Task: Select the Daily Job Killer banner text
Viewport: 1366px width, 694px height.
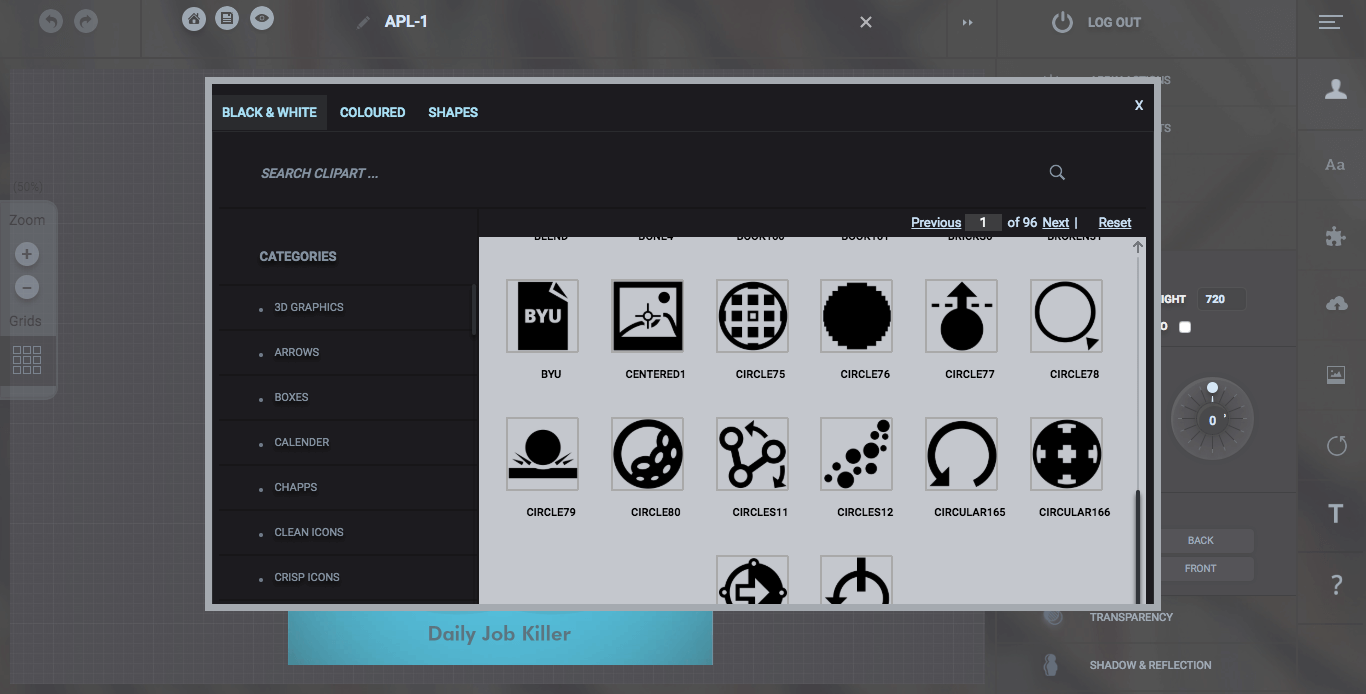Action: point(499,633)
